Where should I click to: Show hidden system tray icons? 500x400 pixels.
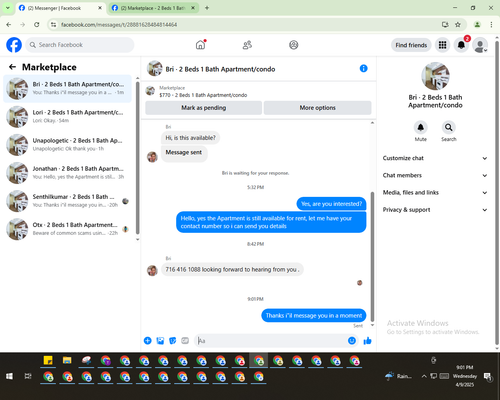click(x=424, y=376)
